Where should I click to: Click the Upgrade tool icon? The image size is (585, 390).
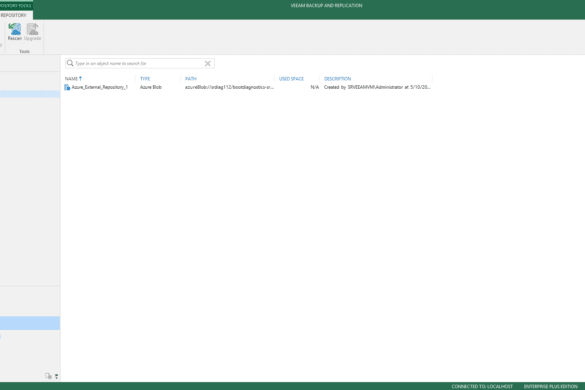(32, 29)
